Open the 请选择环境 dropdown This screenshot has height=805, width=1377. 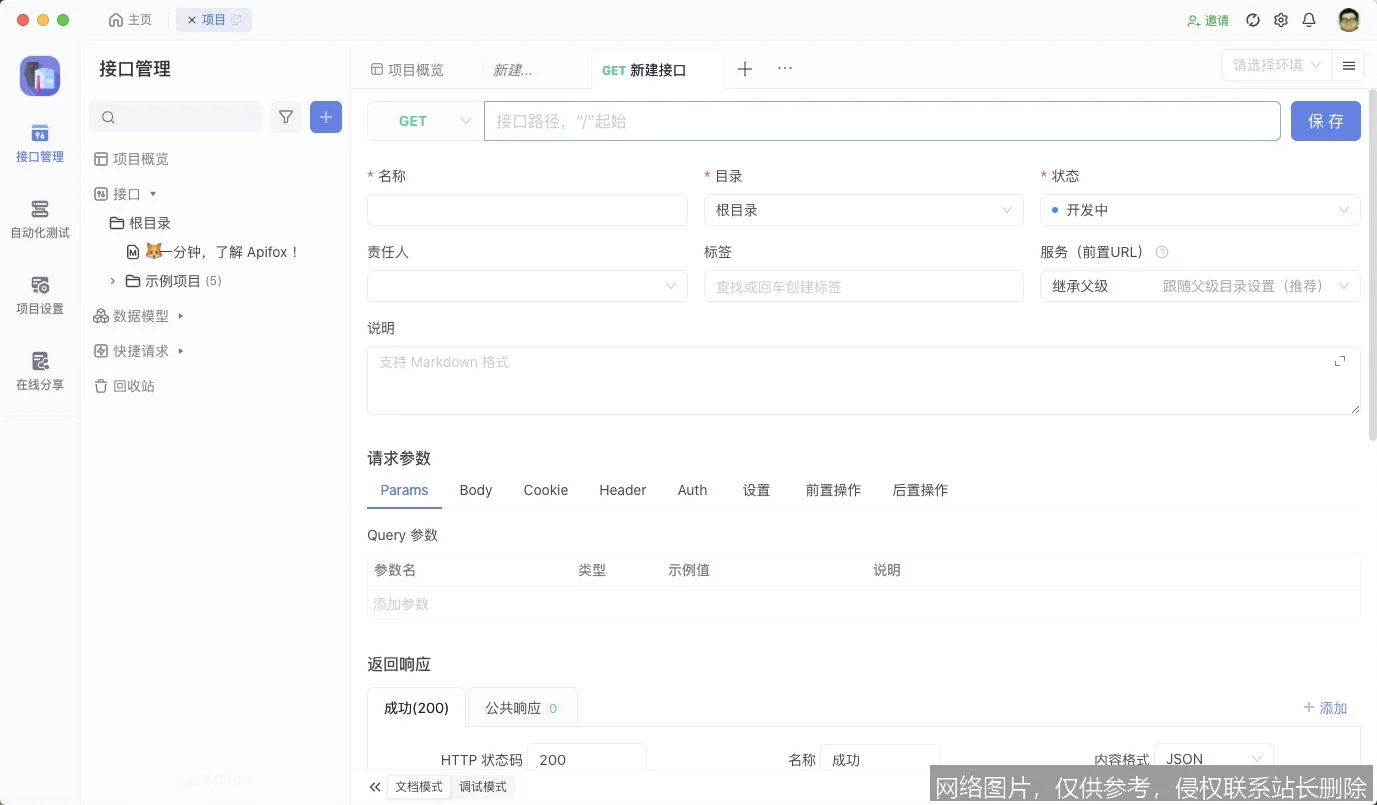coord(1277,65)
